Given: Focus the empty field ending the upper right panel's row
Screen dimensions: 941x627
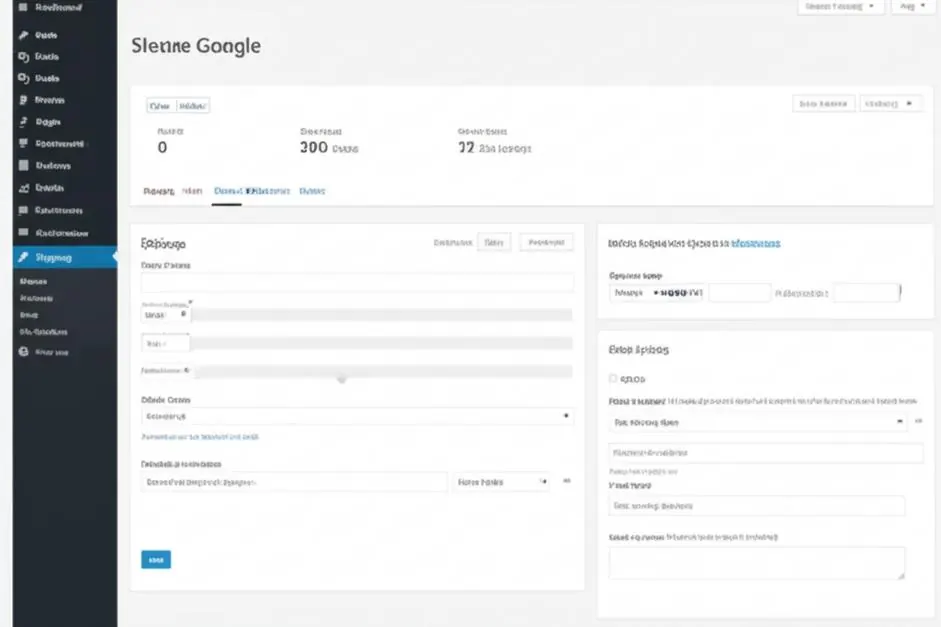Looking at the screenshot, I should 867,293.
